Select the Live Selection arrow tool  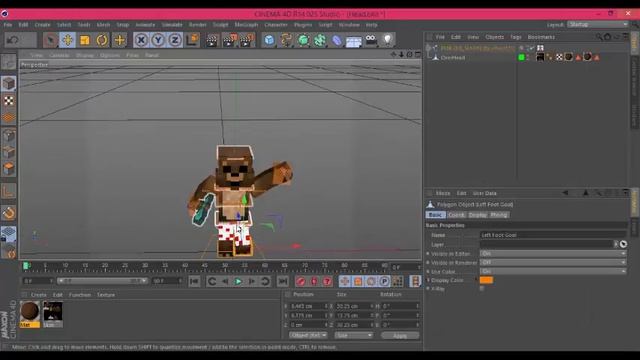(x=51, y=40)
